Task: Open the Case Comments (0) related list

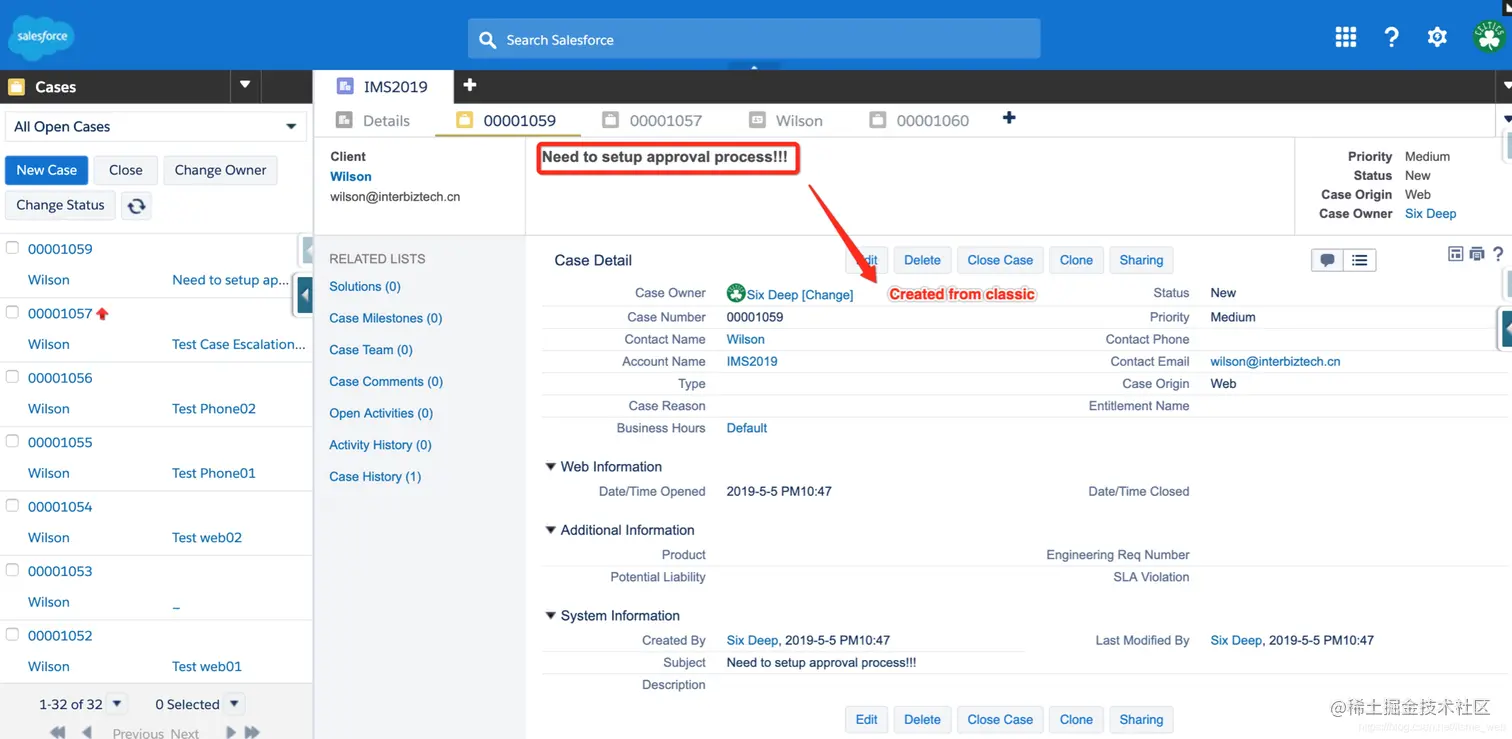Action: pyautogui.click(x=386, y=381)
